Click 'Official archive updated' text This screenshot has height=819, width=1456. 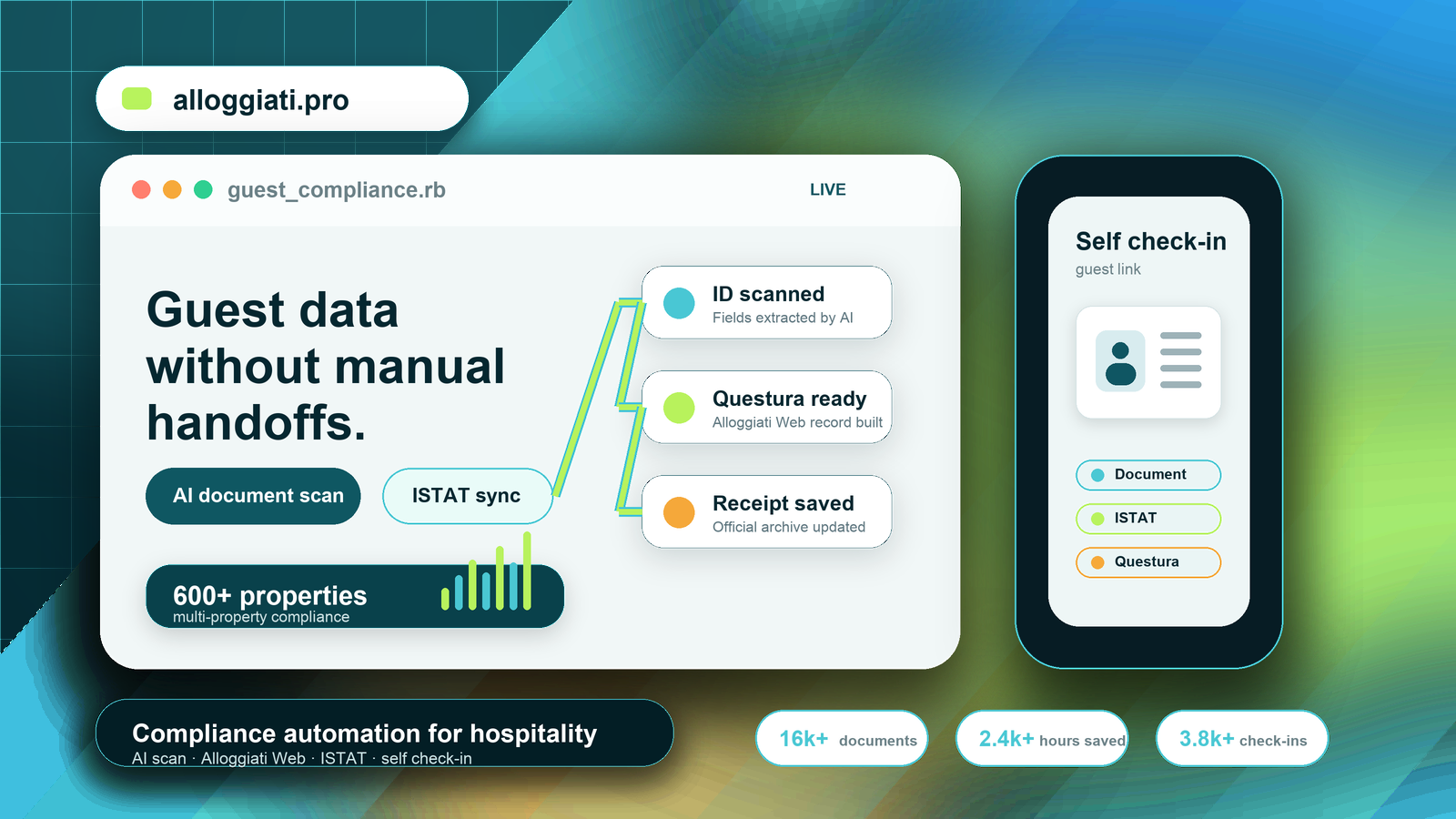coord(788,527)
